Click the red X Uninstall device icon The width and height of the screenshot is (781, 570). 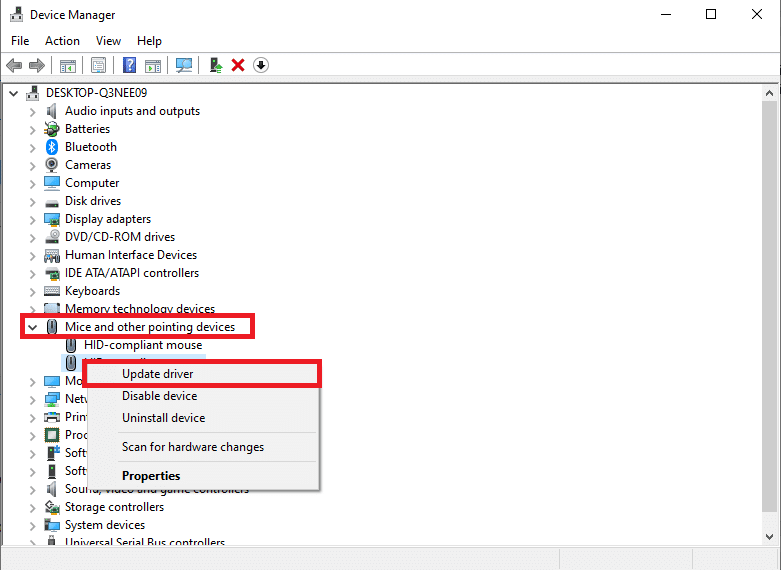[x=238, y=65]
